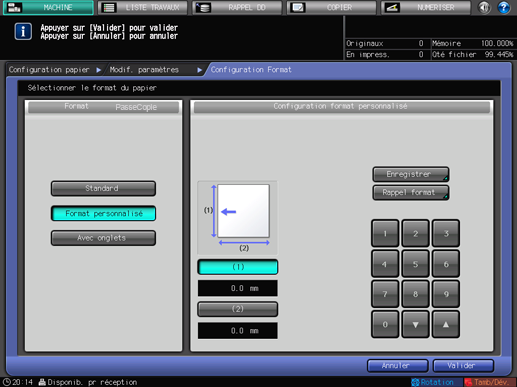The height and width of the screenshot is (387, 517).
Task: Open the RAPPEL DD tab
Action: click(237, 7)
